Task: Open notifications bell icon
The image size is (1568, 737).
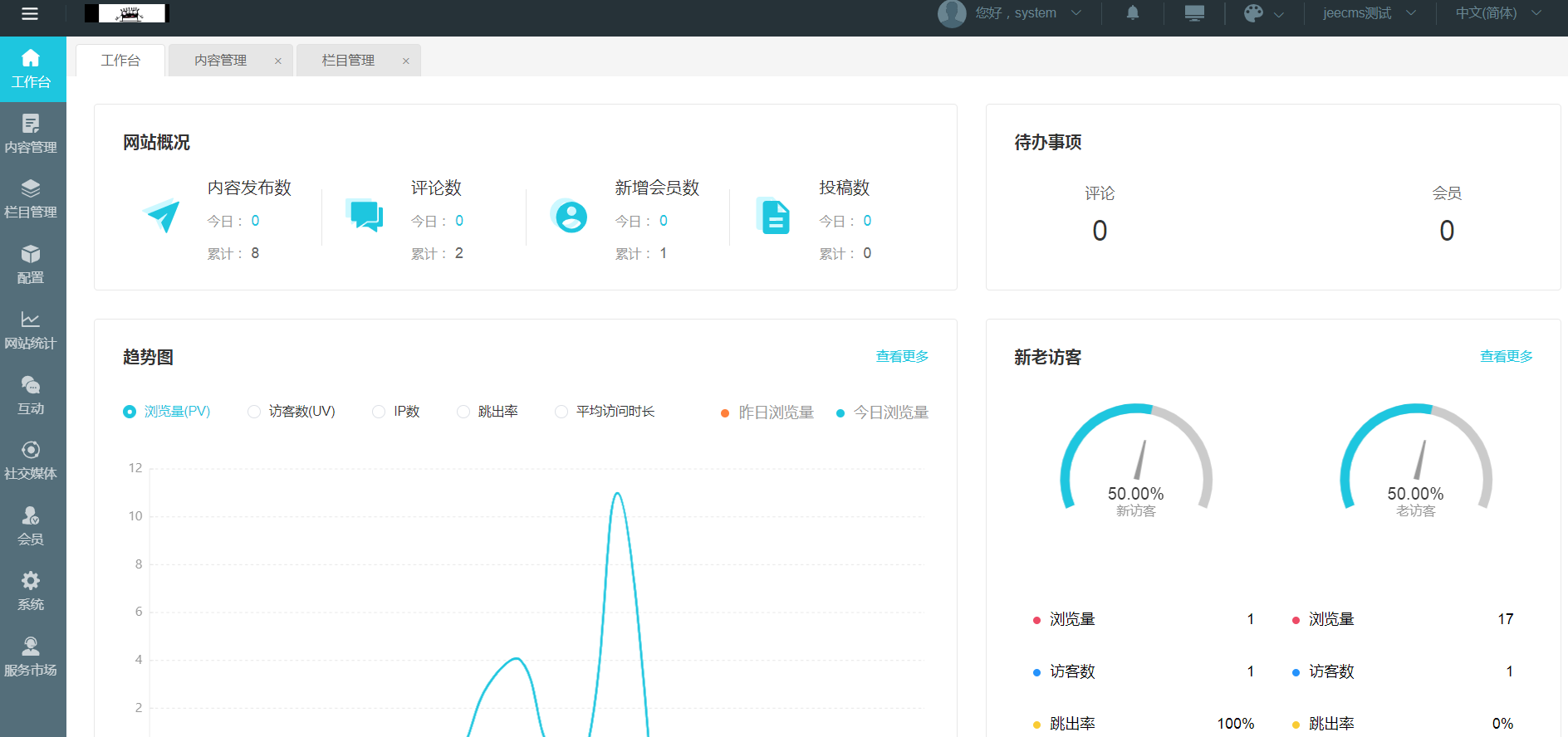Action: tap(1132, 13)
